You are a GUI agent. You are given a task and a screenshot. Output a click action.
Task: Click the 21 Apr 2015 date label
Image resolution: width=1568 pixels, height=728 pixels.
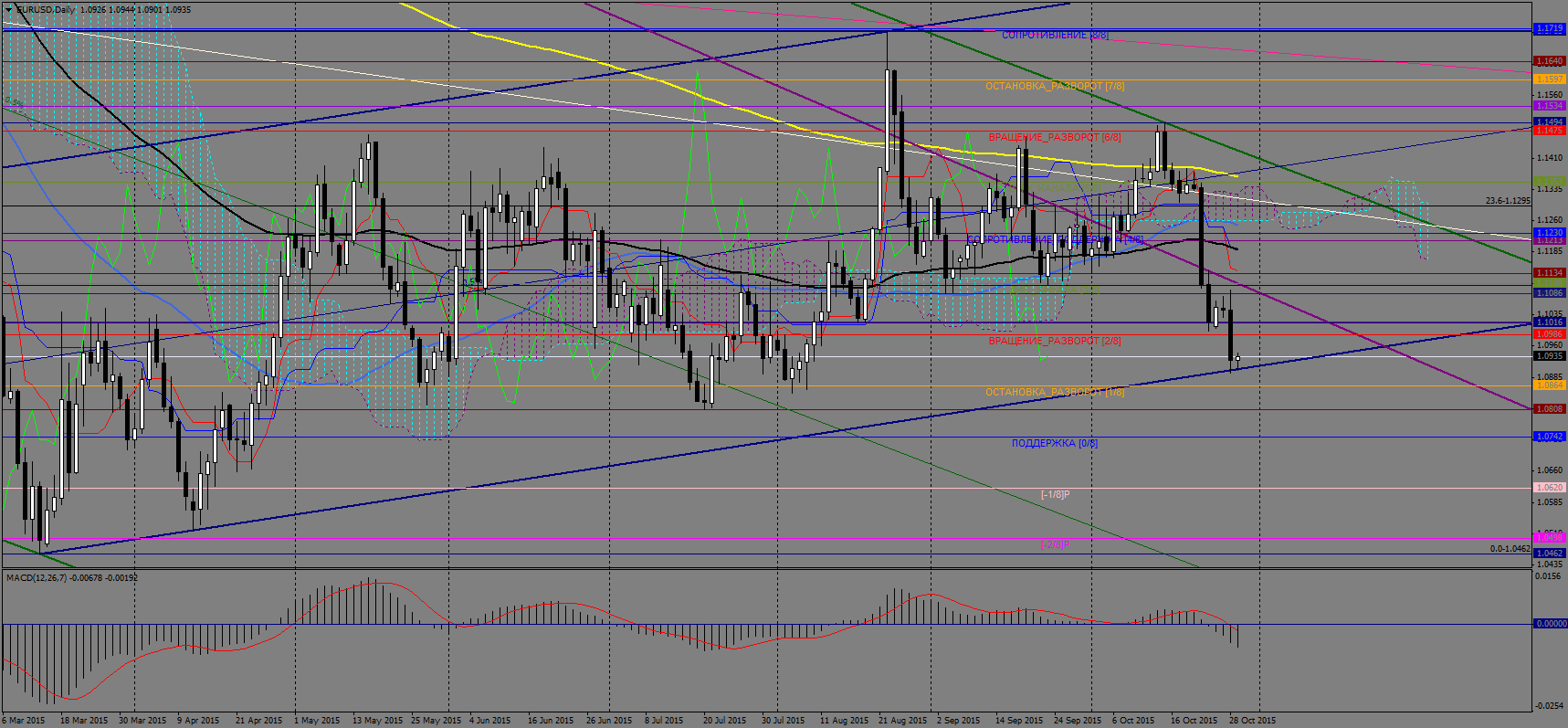click(259, 721)
